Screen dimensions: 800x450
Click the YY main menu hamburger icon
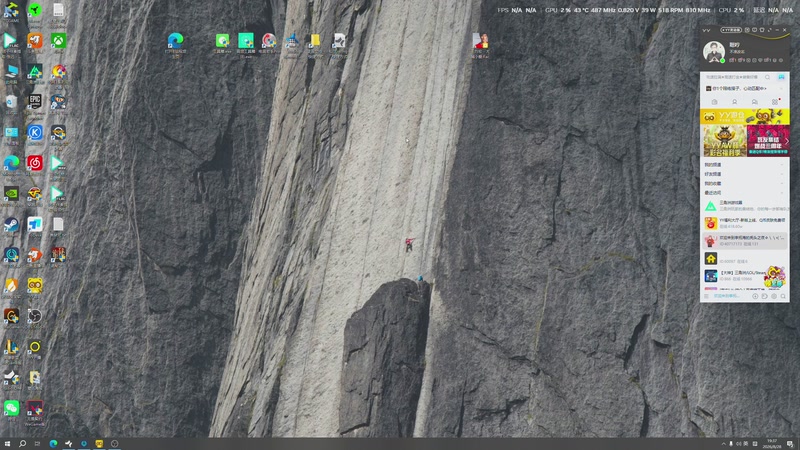[707, 296]
